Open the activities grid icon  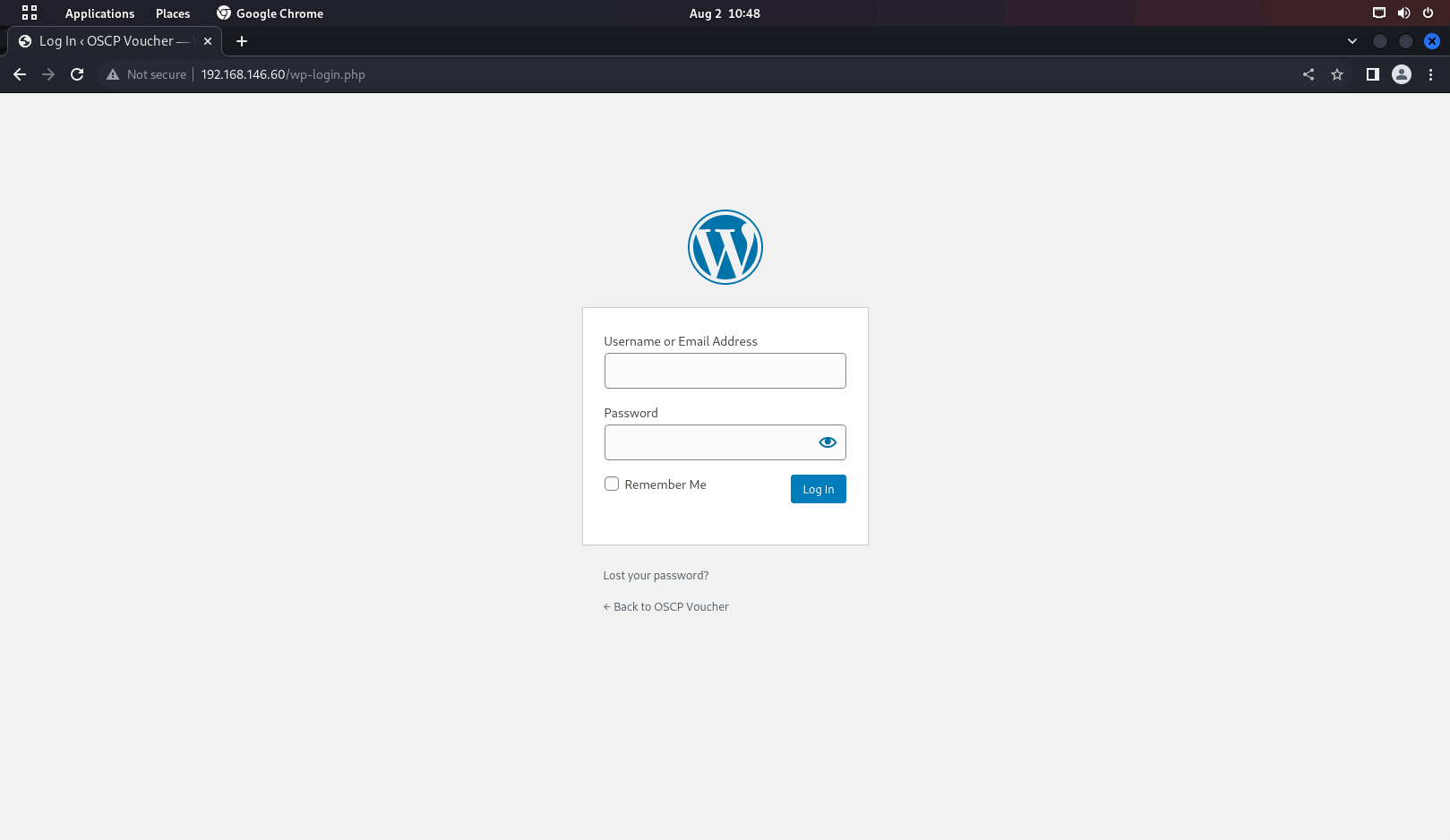[x=30, y=13]
